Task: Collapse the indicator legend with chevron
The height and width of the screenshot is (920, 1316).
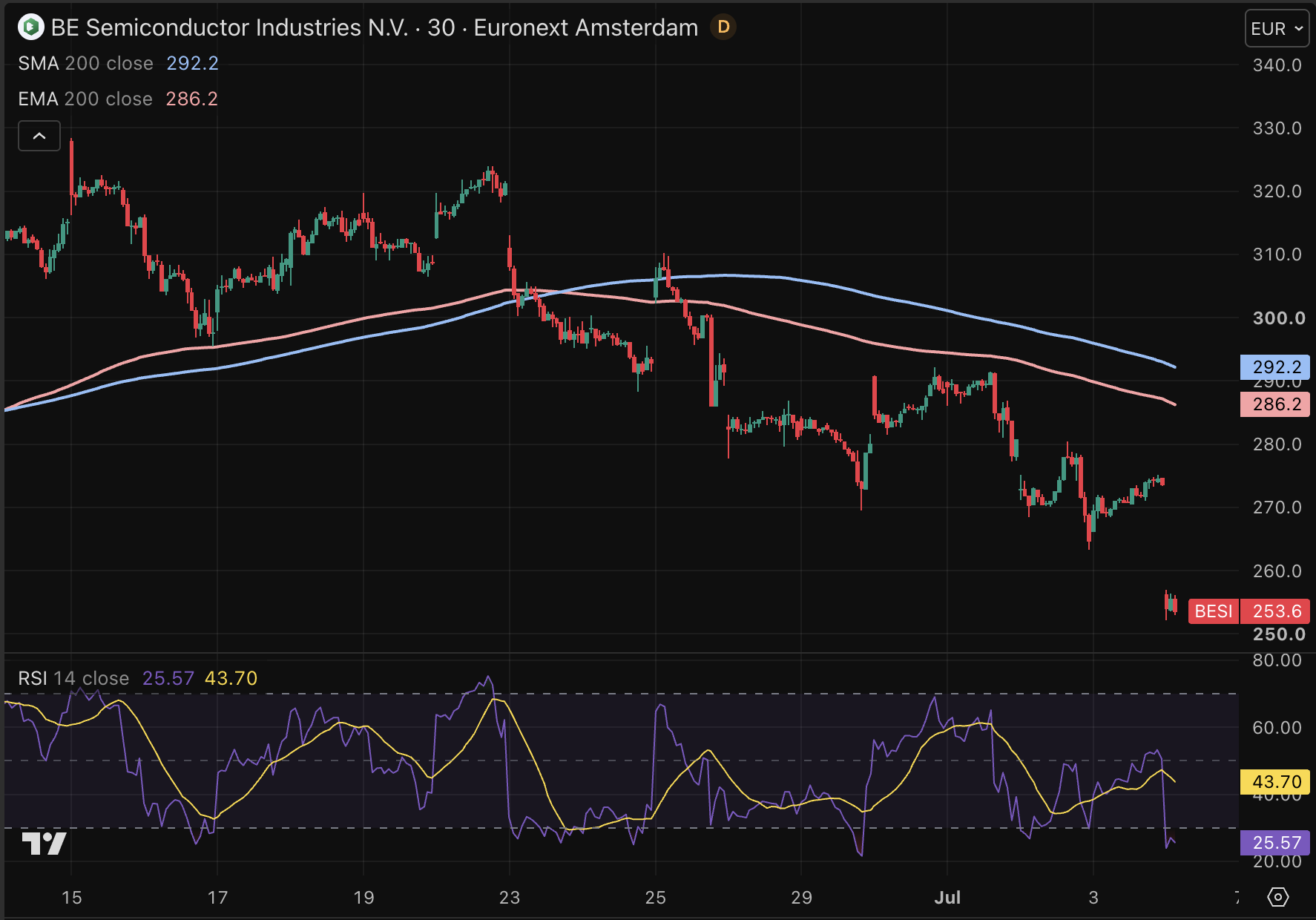Action: click(x=39, y=136)
